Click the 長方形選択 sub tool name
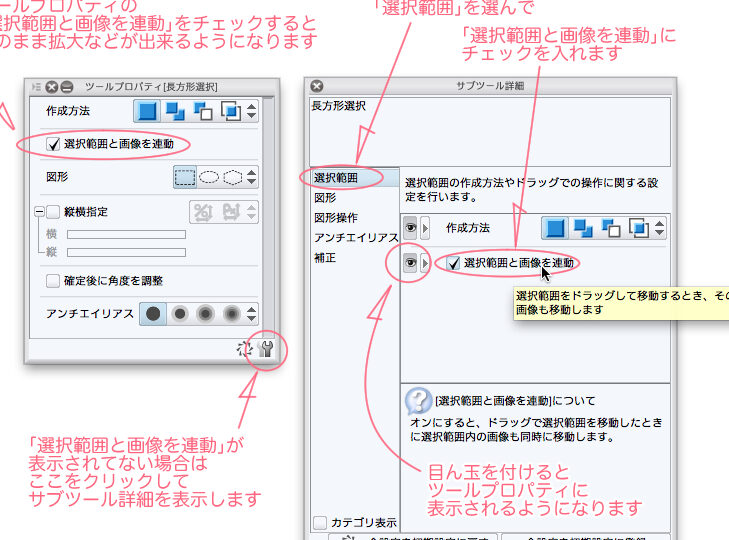729x540 pixels. coord(338,106)
